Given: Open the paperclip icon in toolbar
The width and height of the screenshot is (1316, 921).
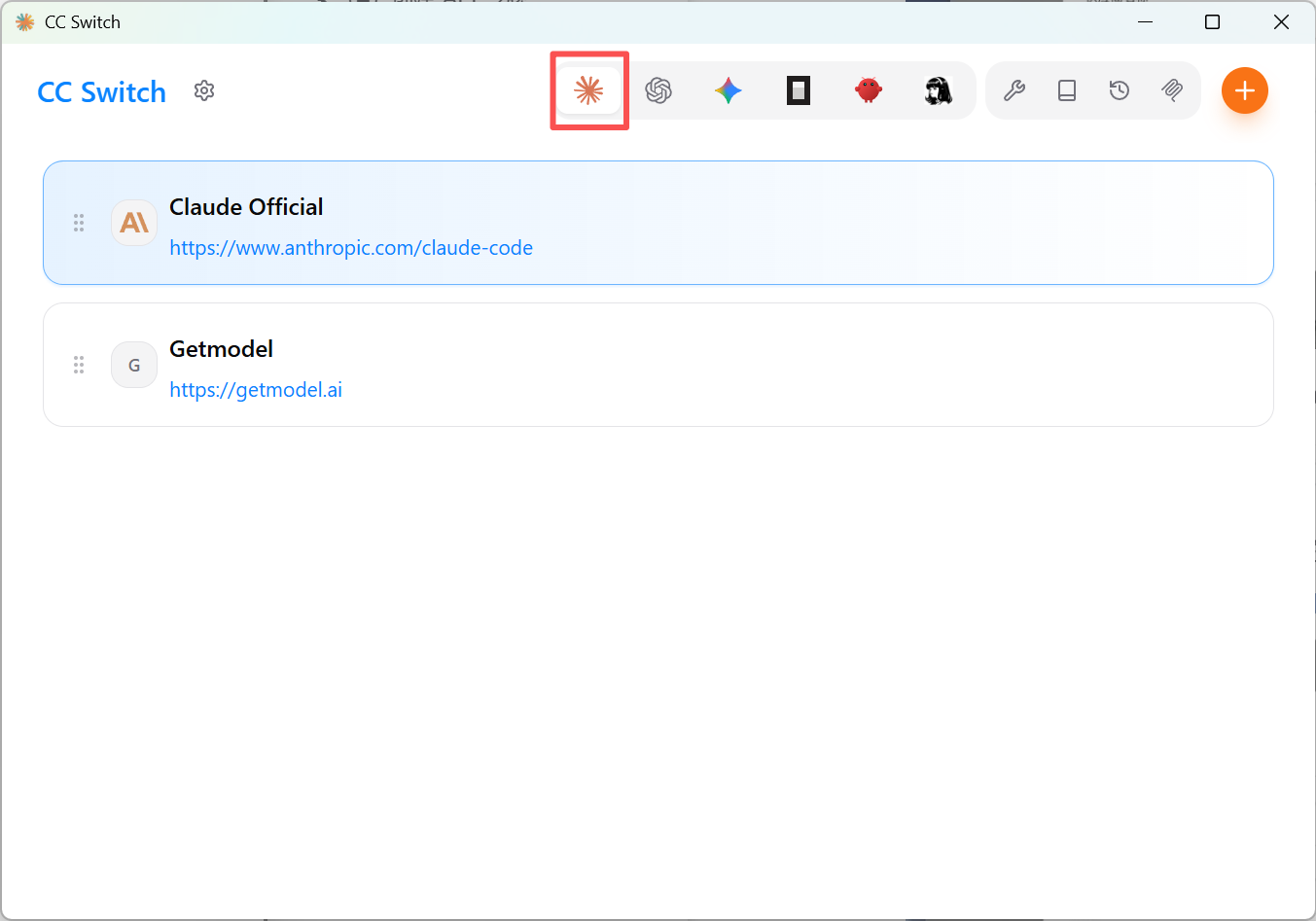Looking at the screenshot, I should pos(1172,90).
